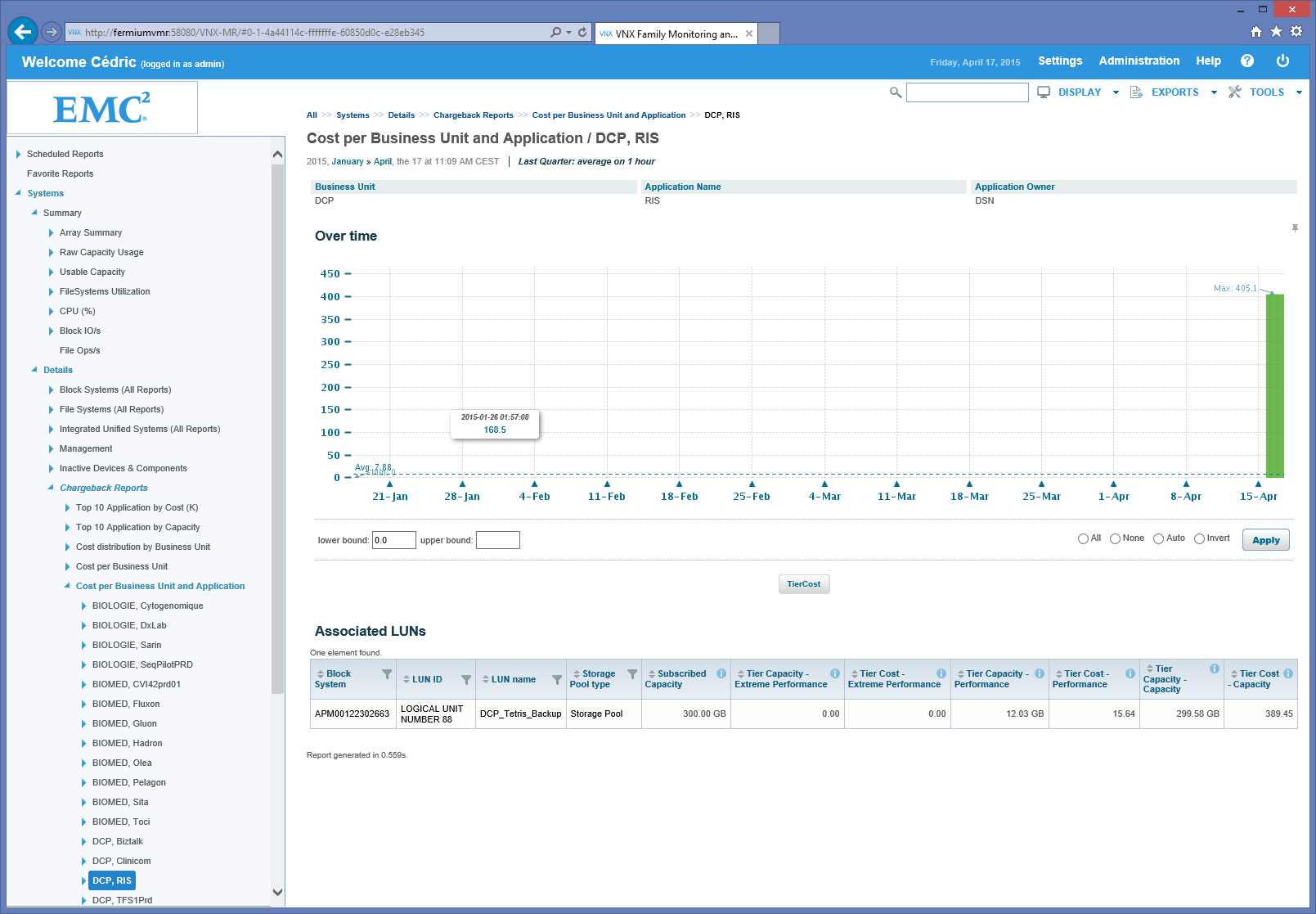Viewport: 1316px width, 914px height.
Task: Open the DISPLAY dropdown menu
Action: pos(1078,92)
